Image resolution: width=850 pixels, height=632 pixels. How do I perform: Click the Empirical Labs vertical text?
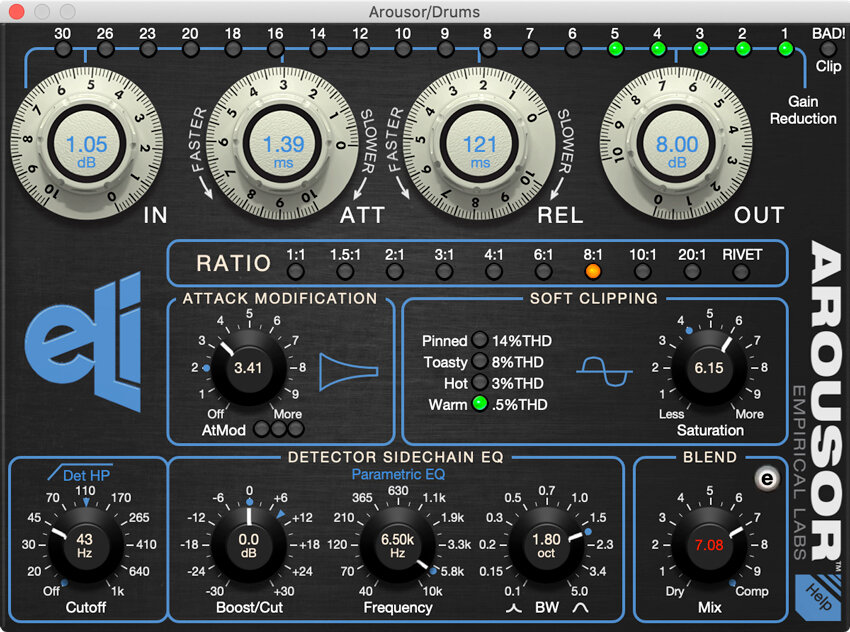pos(800,473)
